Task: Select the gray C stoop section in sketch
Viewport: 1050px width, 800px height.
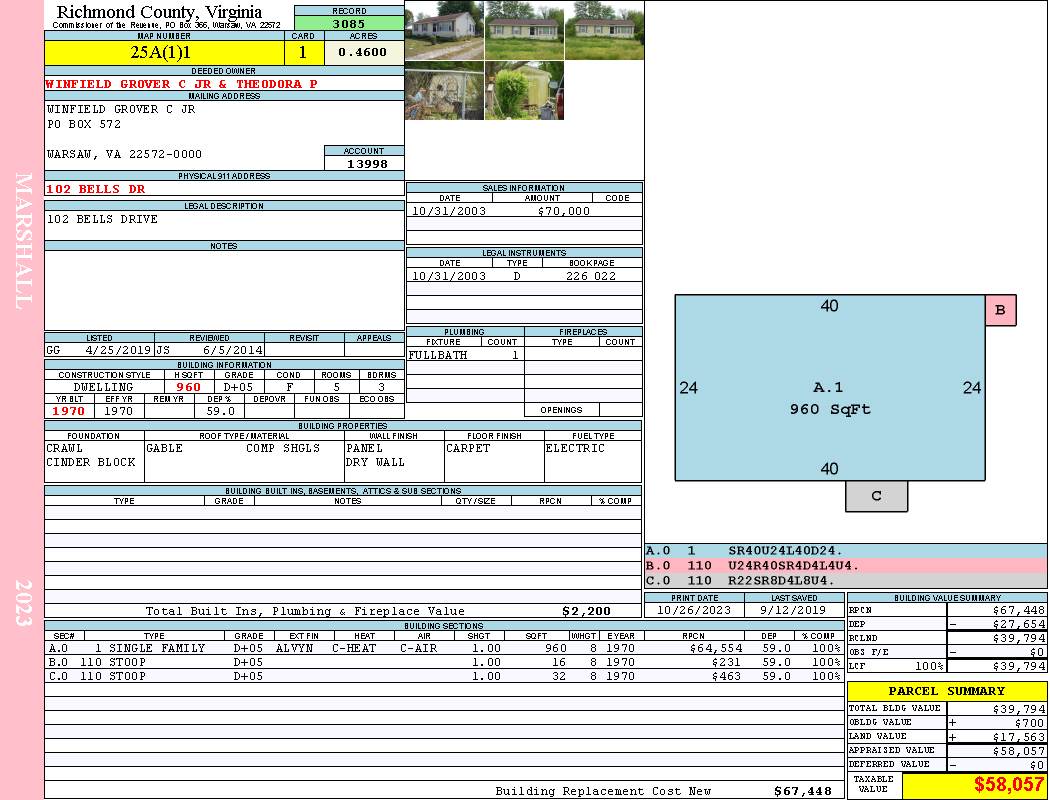Action: click(877, 496)
